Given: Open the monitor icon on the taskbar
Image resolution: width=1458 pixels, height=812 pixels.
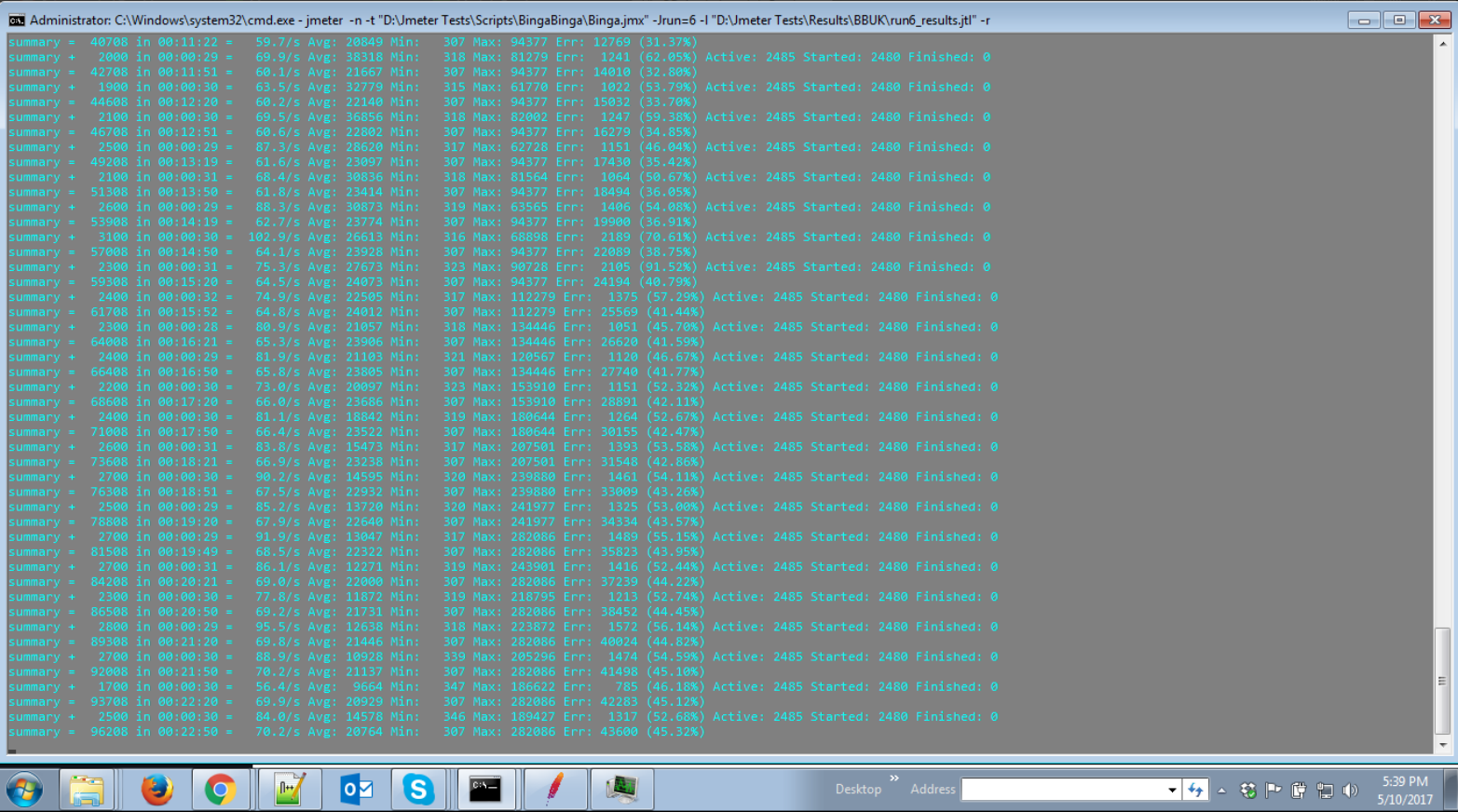Looking at the screenshot, I should (621, 790).
